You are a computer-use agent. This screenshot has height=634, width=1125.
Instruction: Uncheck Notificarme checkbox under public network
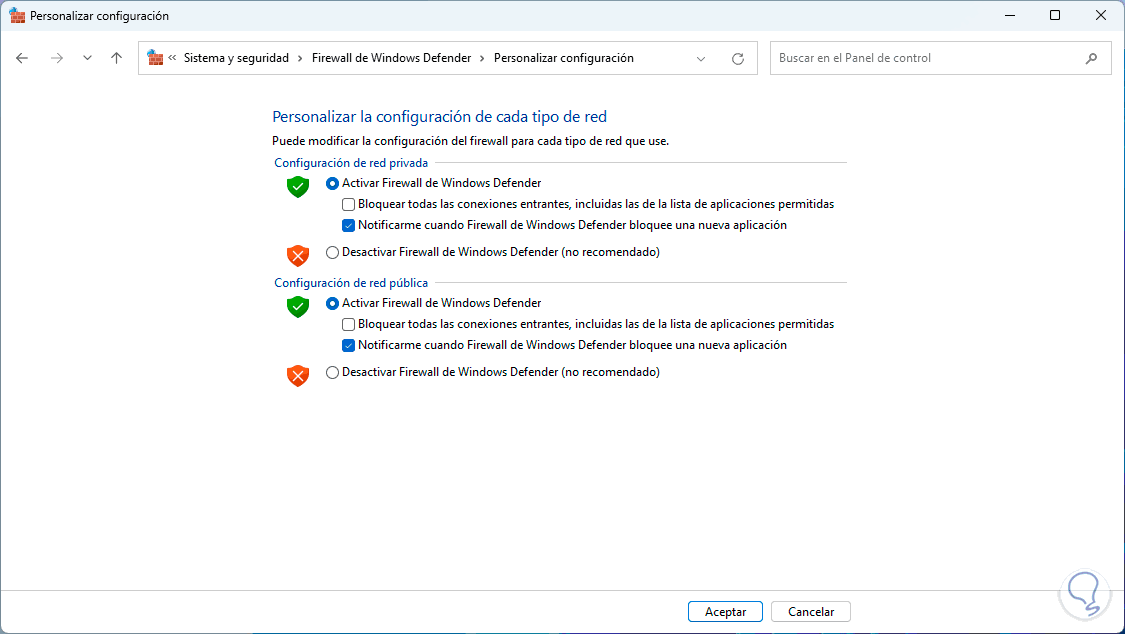pos(348,345)
